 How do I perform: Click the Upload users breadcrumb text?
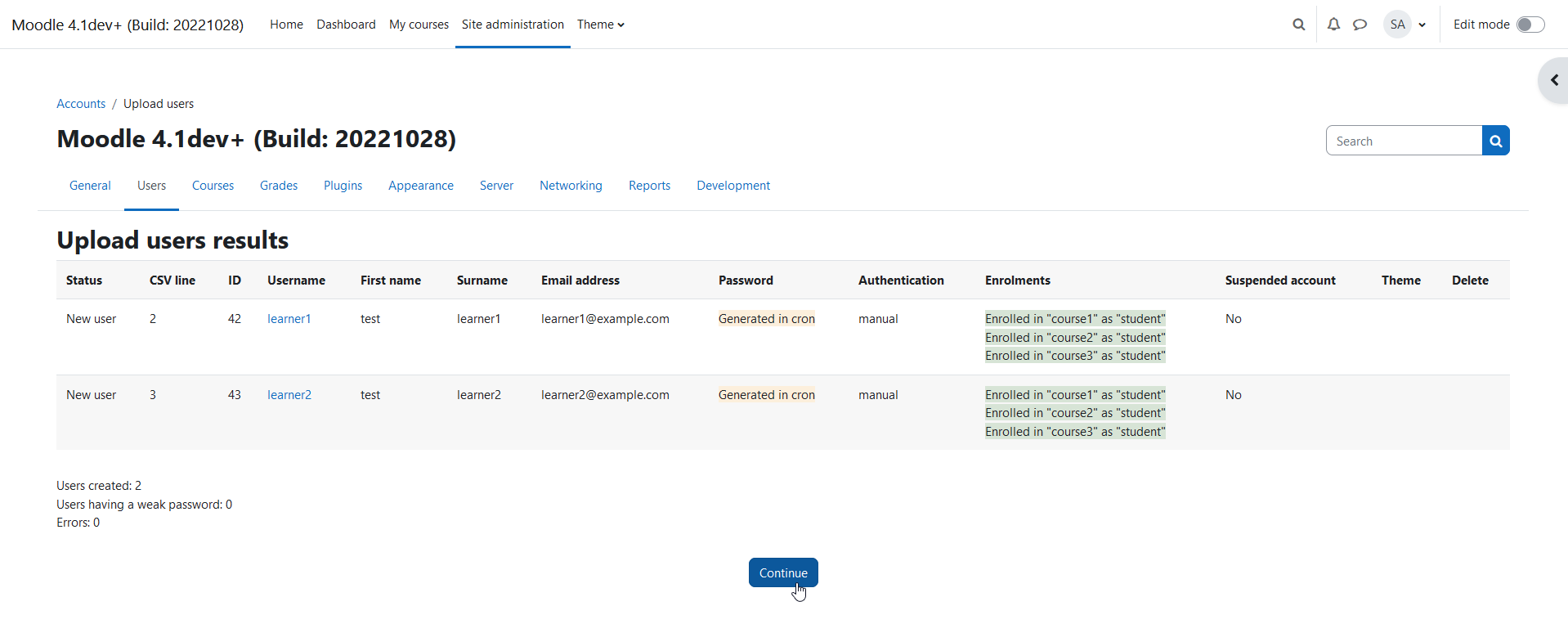click(159, 104)
